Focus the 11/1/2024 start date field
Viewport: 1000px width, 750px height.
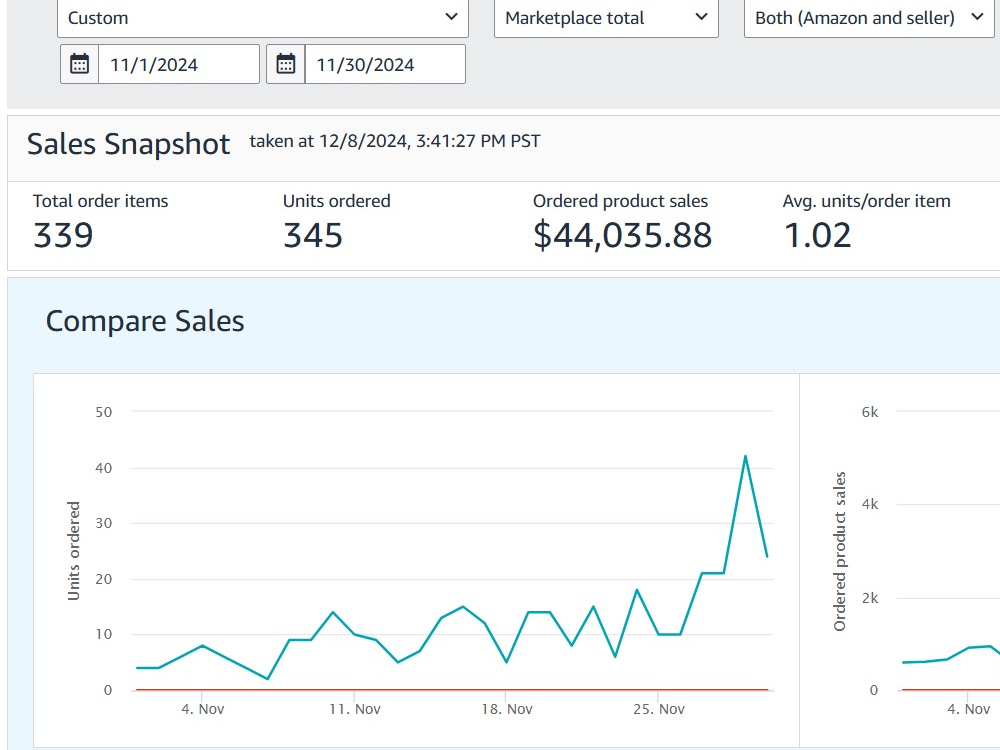pos(179,64)
